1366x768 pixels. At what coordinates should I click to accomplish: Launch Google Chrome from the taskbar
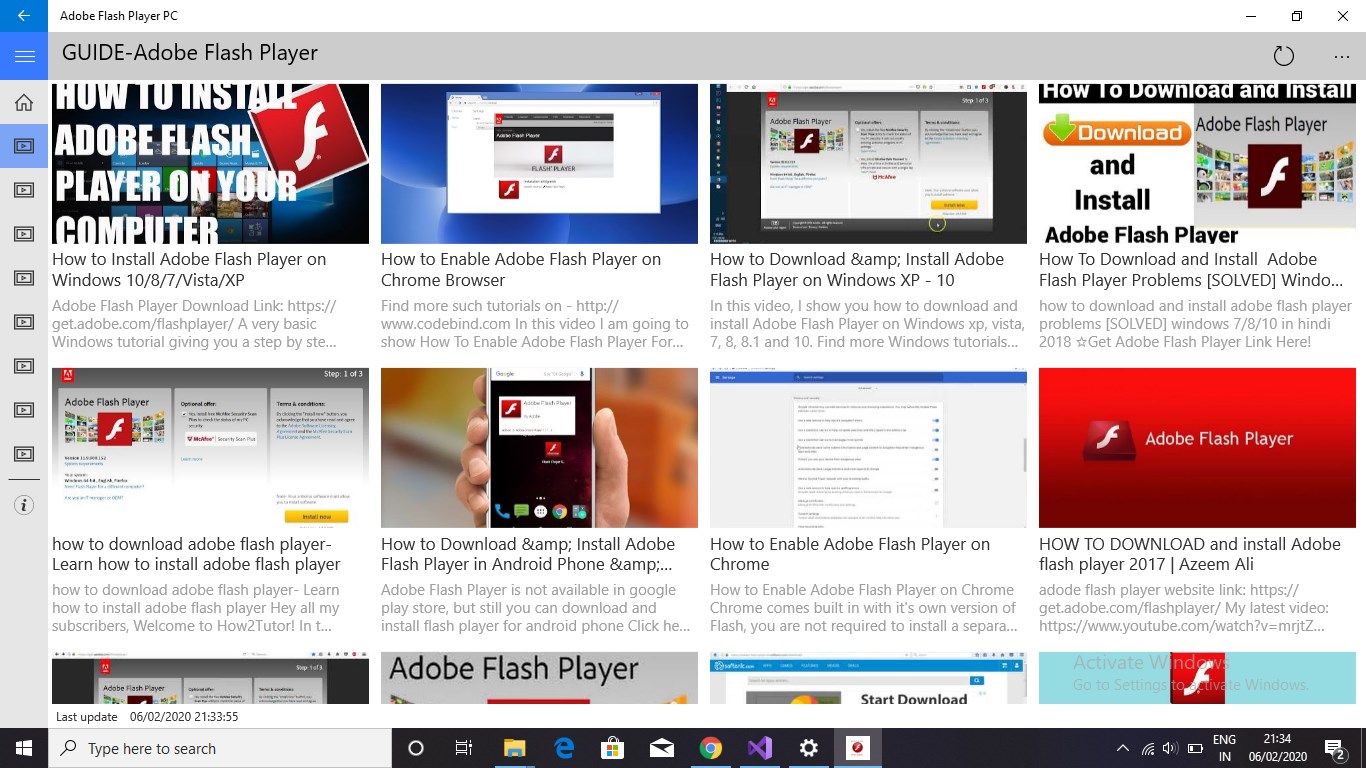coord(710,748)
